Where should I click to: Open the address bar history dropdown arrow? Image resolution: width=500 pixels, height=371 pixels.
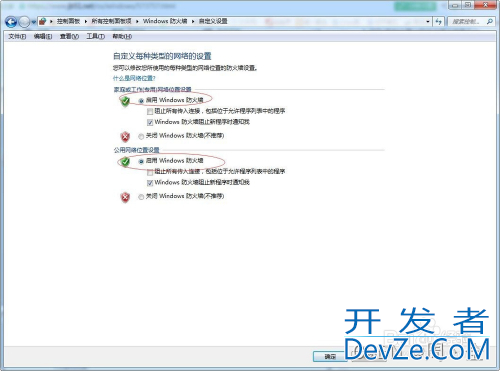pyautogui.click(x=428, y=22)
